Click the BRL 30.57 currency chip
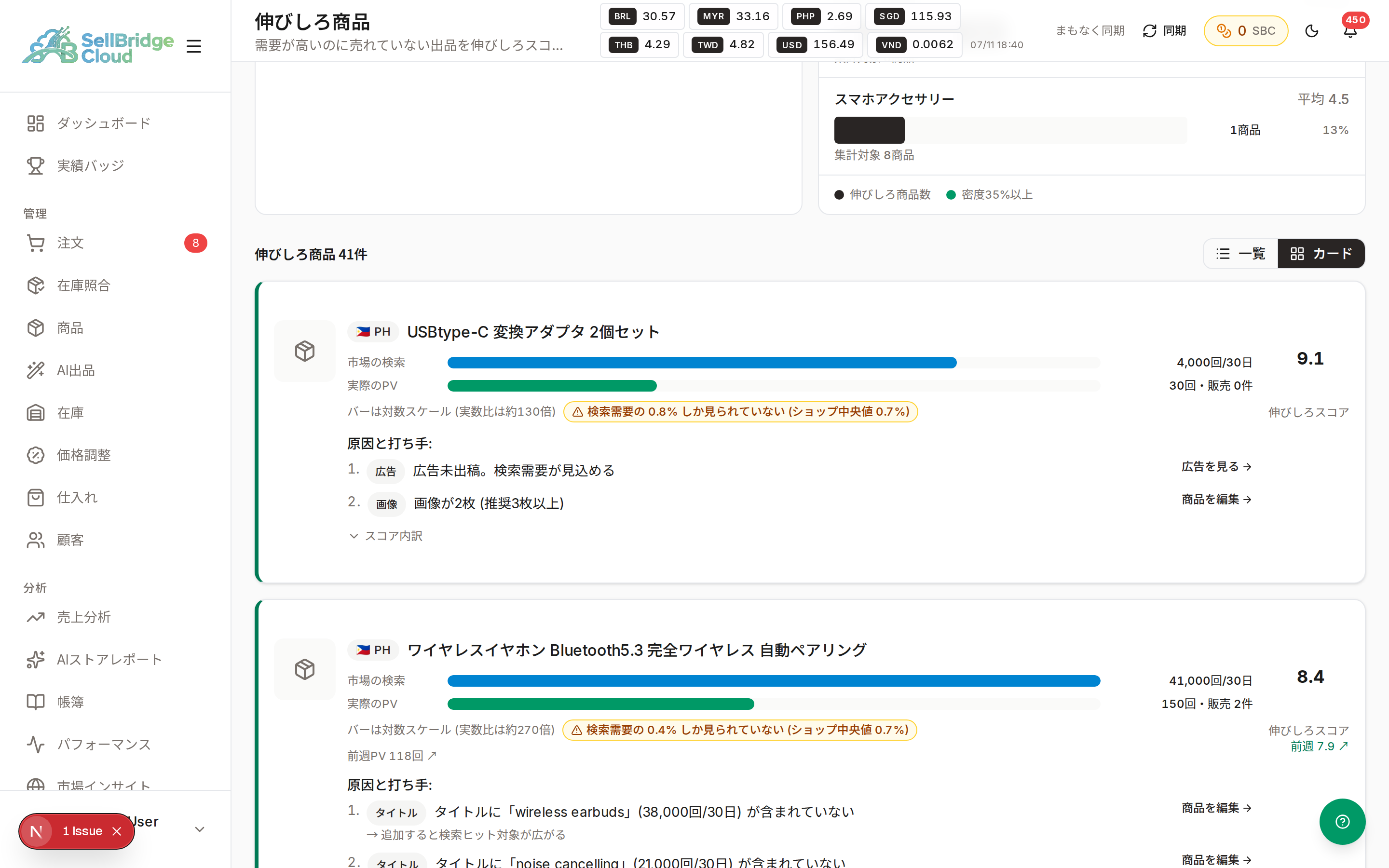Screen dimensions: 1389x868 pyautogui.click(x=642, y=16)
